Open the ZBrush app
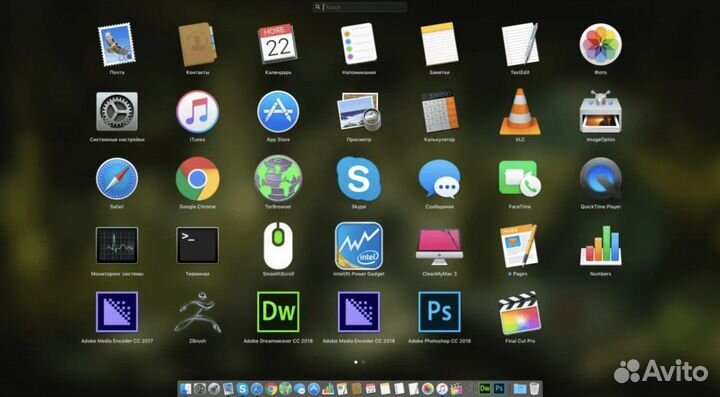720x397 pixels. [x=197, y=312]
